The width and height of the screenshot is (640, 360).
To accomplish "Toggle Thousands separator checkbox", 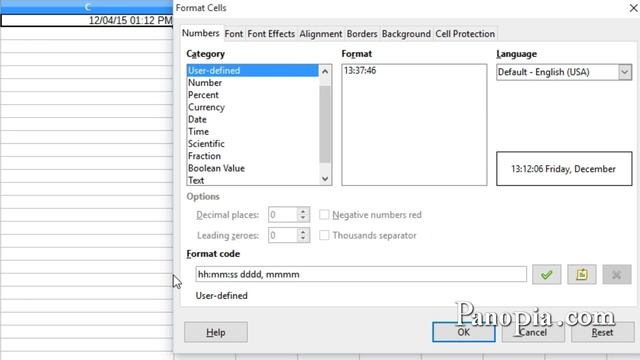I will pos(324,235).
